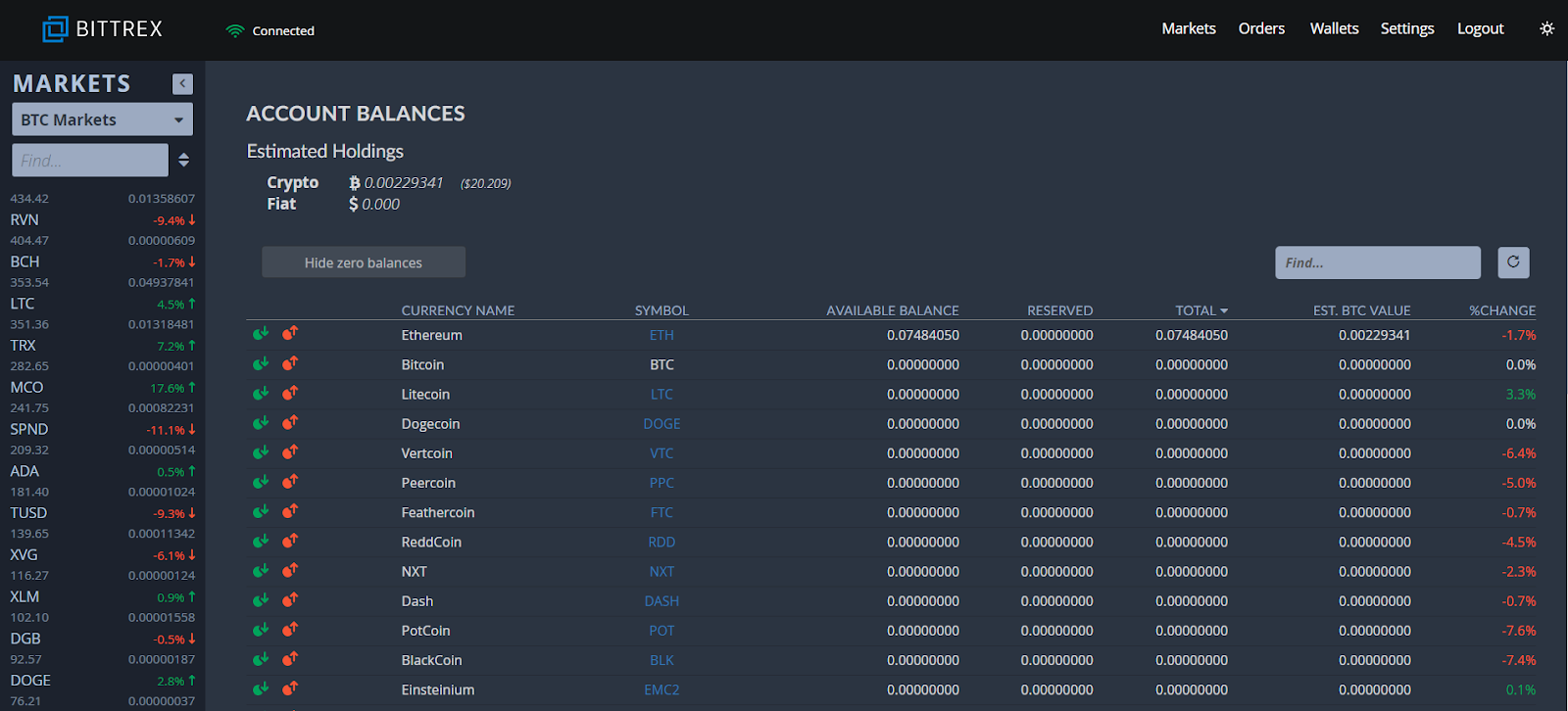Sort by the SYMBOL column header
The image size is (1568, 711).
[x=661, y=310]
